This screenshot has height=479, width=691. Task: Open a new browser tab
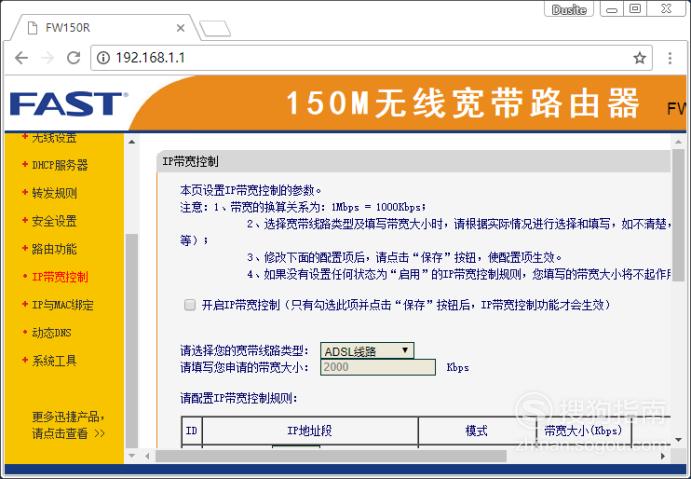click(215, 29)
